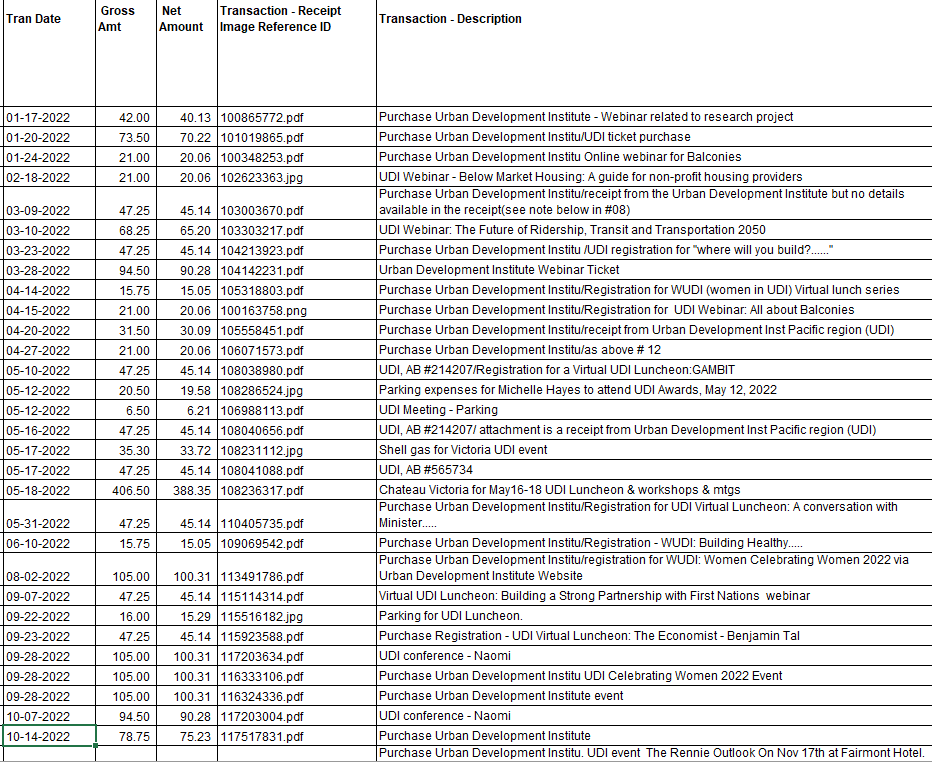Click the Tran Date column header
Screen dimensions: 932x762
coord(34,19)
